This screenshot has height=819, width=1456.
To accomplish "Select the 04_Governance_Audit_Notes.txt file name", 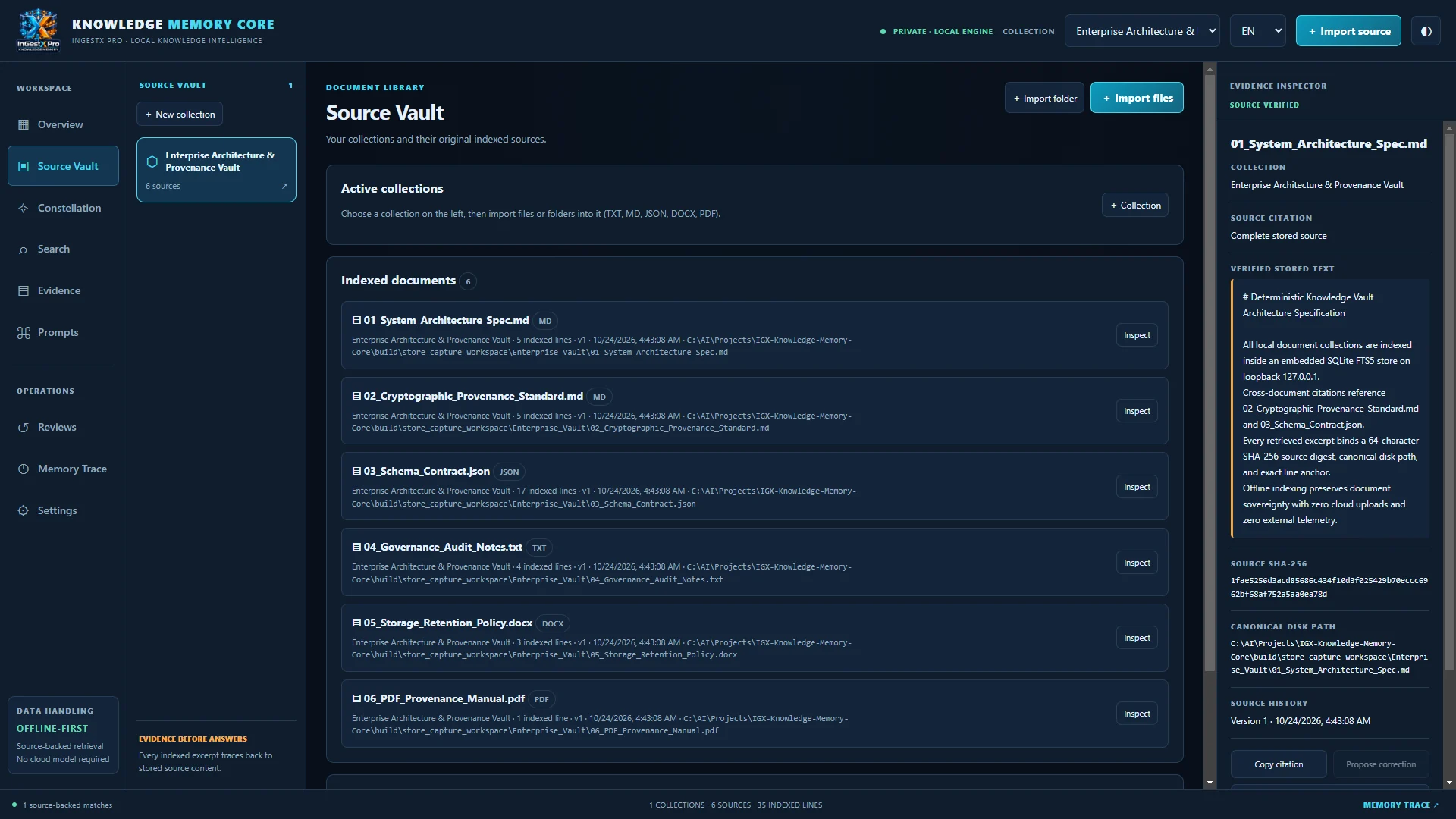I will coord(443,547).
